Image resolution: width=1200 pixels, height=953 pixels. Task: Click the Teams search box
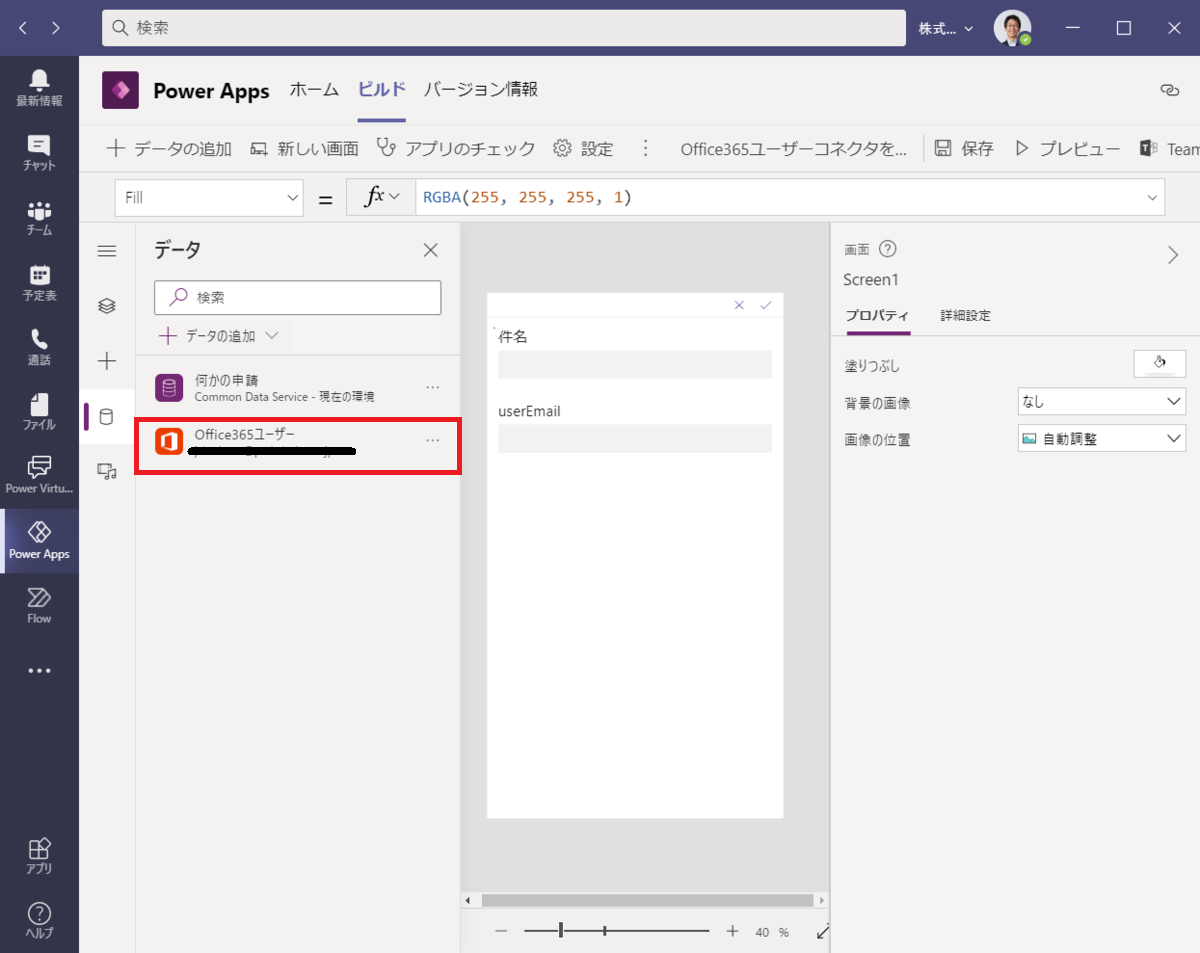pyautogui.click(x=504, y=28)
